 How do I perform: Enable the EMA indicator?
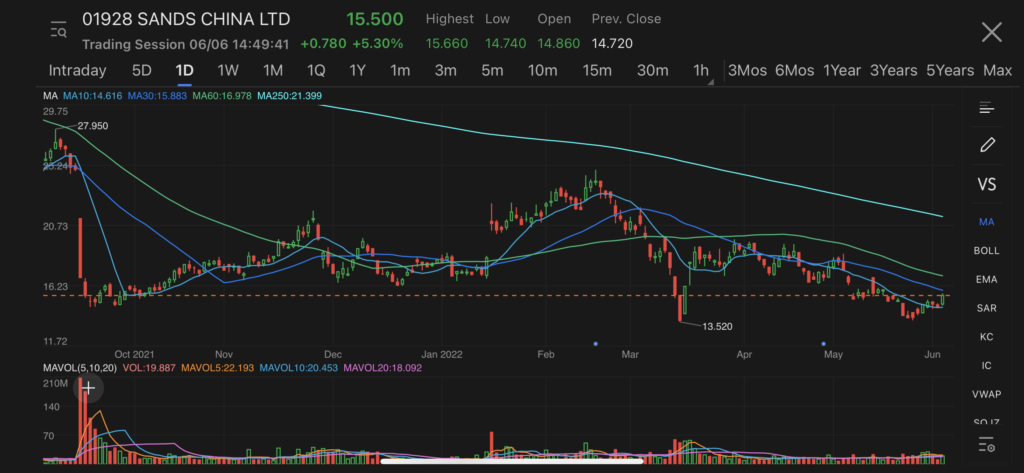986,280
